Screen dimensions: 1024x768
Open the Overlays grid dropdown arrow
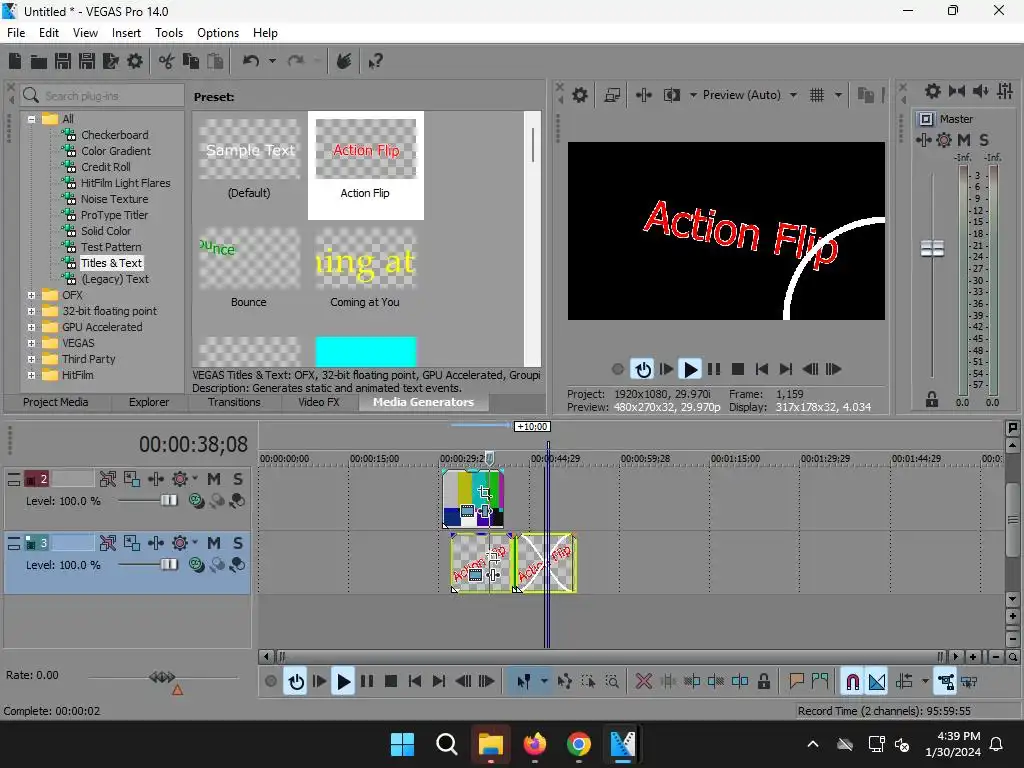pyautogui.click(x=839, y=95)
